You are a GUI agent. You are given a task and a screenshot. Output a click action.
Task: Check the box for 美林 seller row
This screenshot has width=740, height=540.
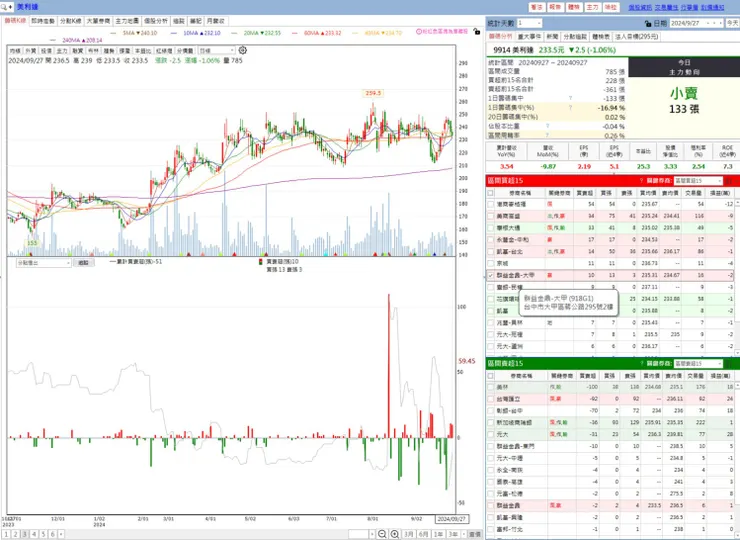click(491, 387)
